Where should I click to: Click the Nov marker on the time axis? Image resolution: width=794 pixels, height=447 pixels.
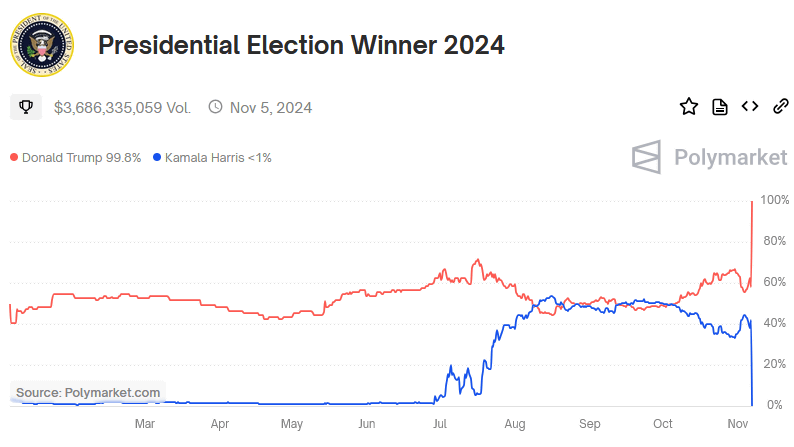[736, 424]
